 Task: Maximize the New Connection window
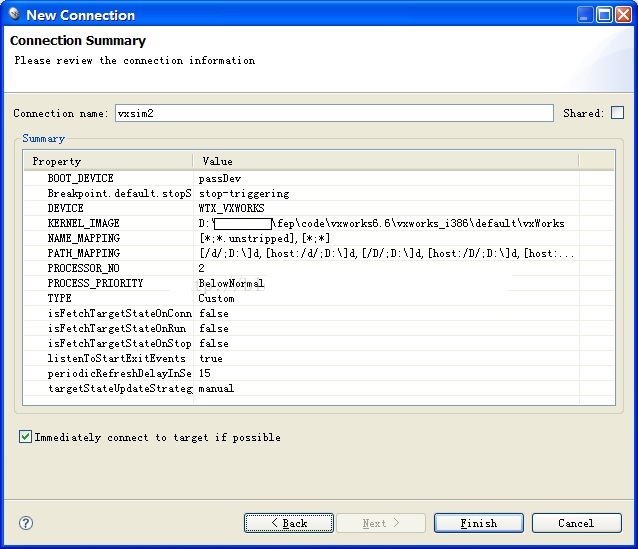click(605, 15)
